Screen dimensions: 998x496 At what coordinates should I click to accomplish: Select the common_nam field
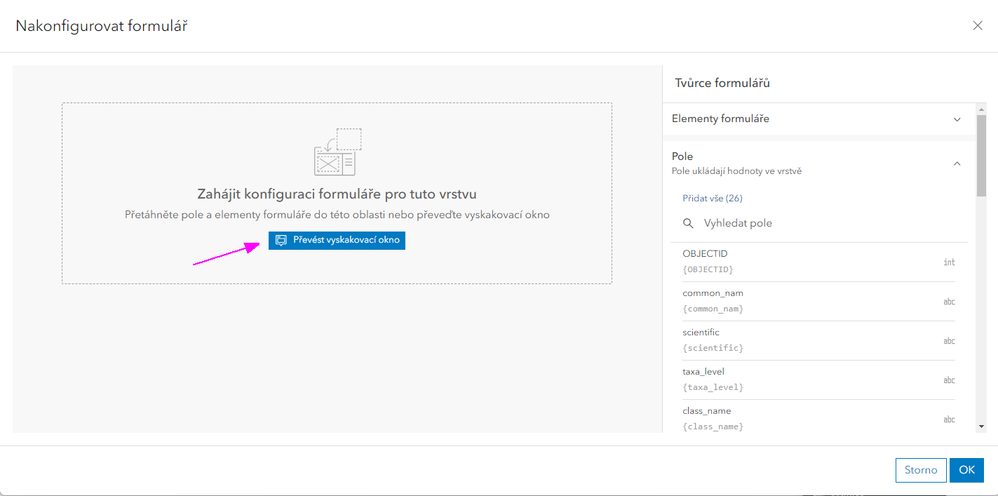click(819, 301)
